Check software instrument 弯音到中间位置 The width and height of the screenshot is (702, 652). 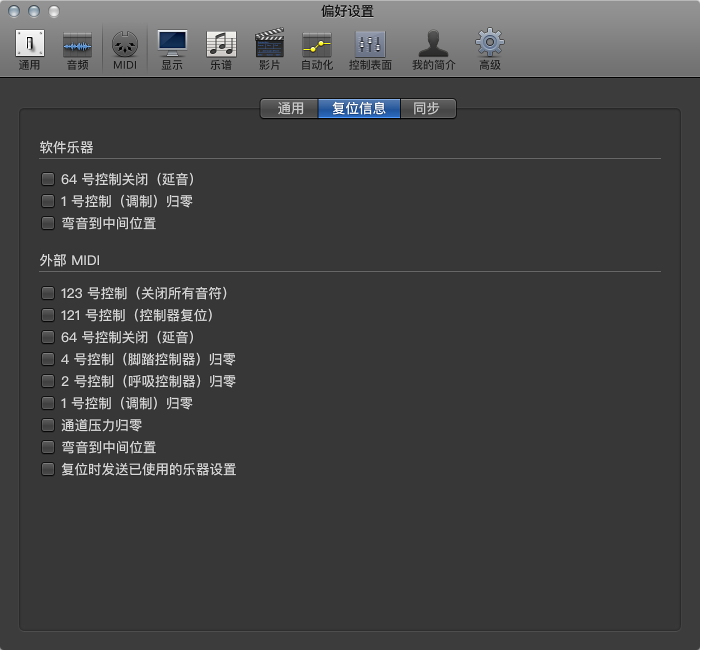(x=48, y=223)
